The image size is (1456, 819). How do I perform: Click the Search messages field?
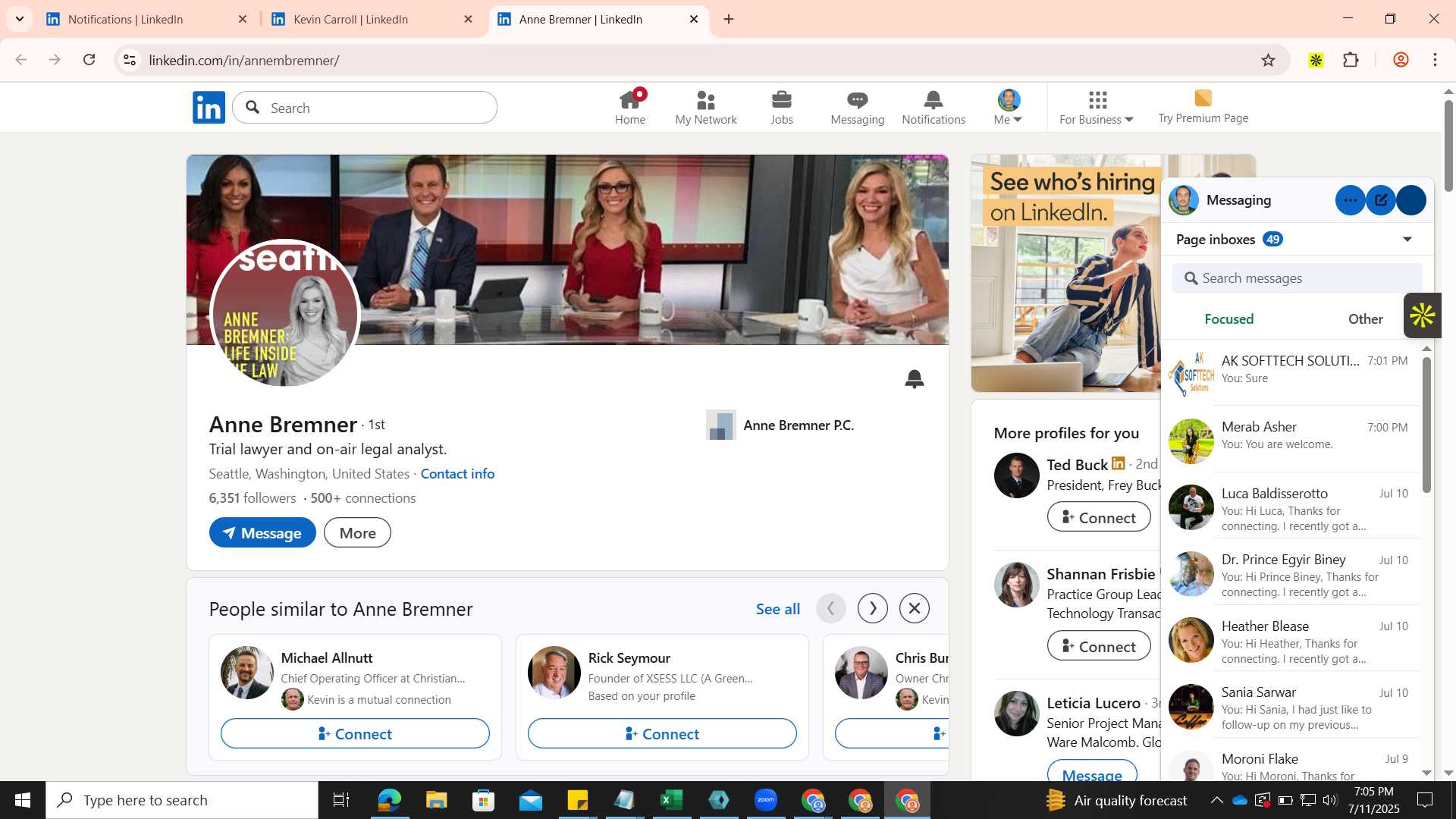[1298, 278]
